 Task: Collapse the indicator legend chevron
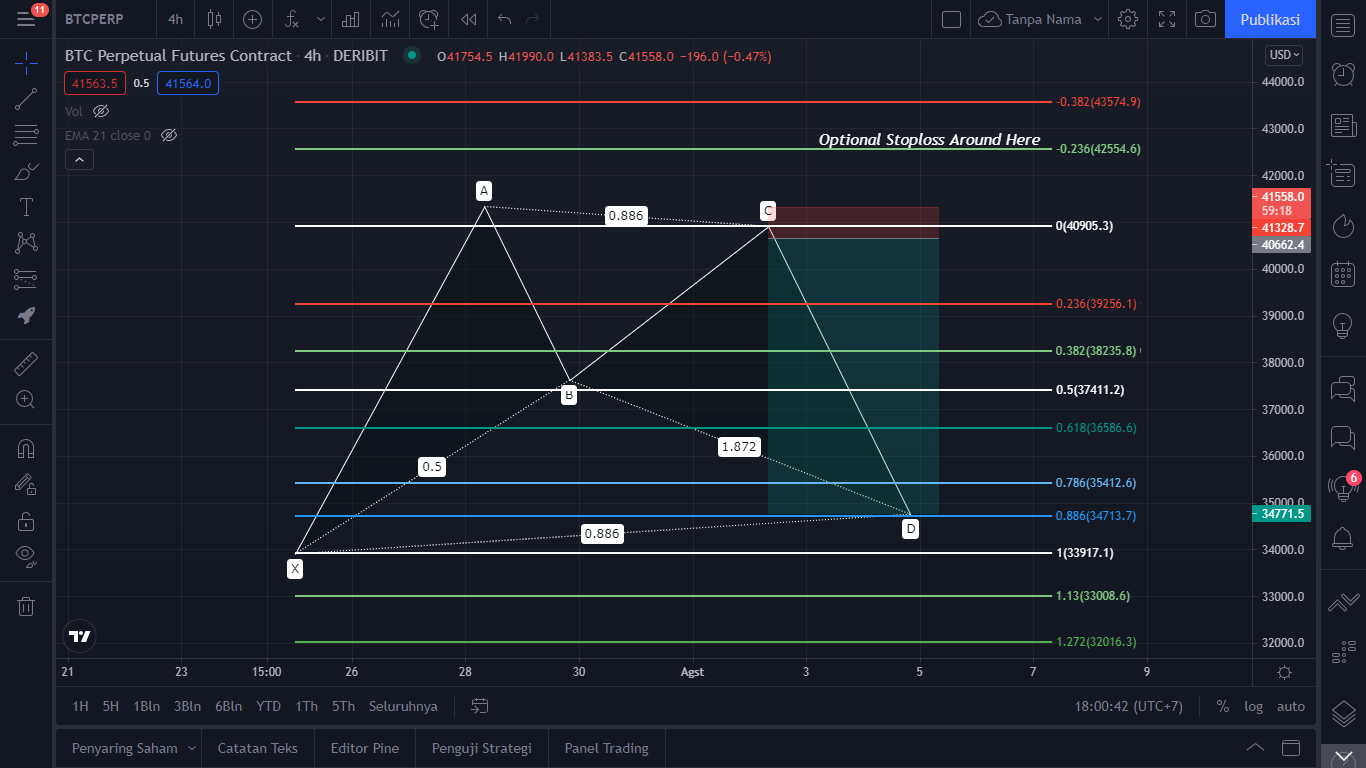[79, 159]
